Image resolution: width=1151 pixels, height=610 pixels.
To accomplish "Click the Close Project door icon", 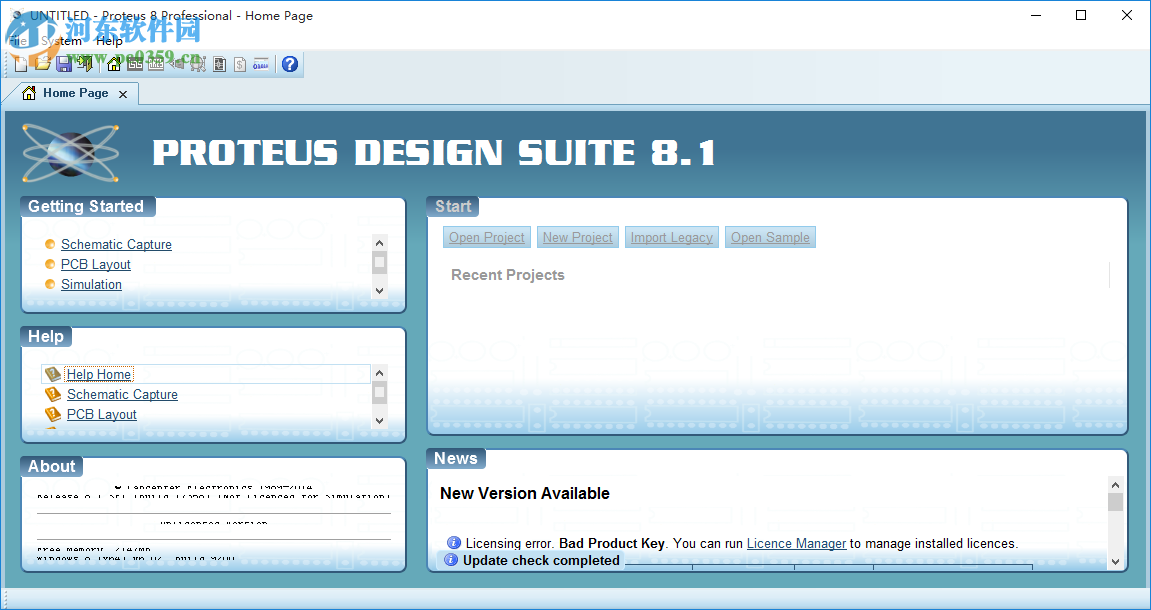I will [x=85, y=64].
